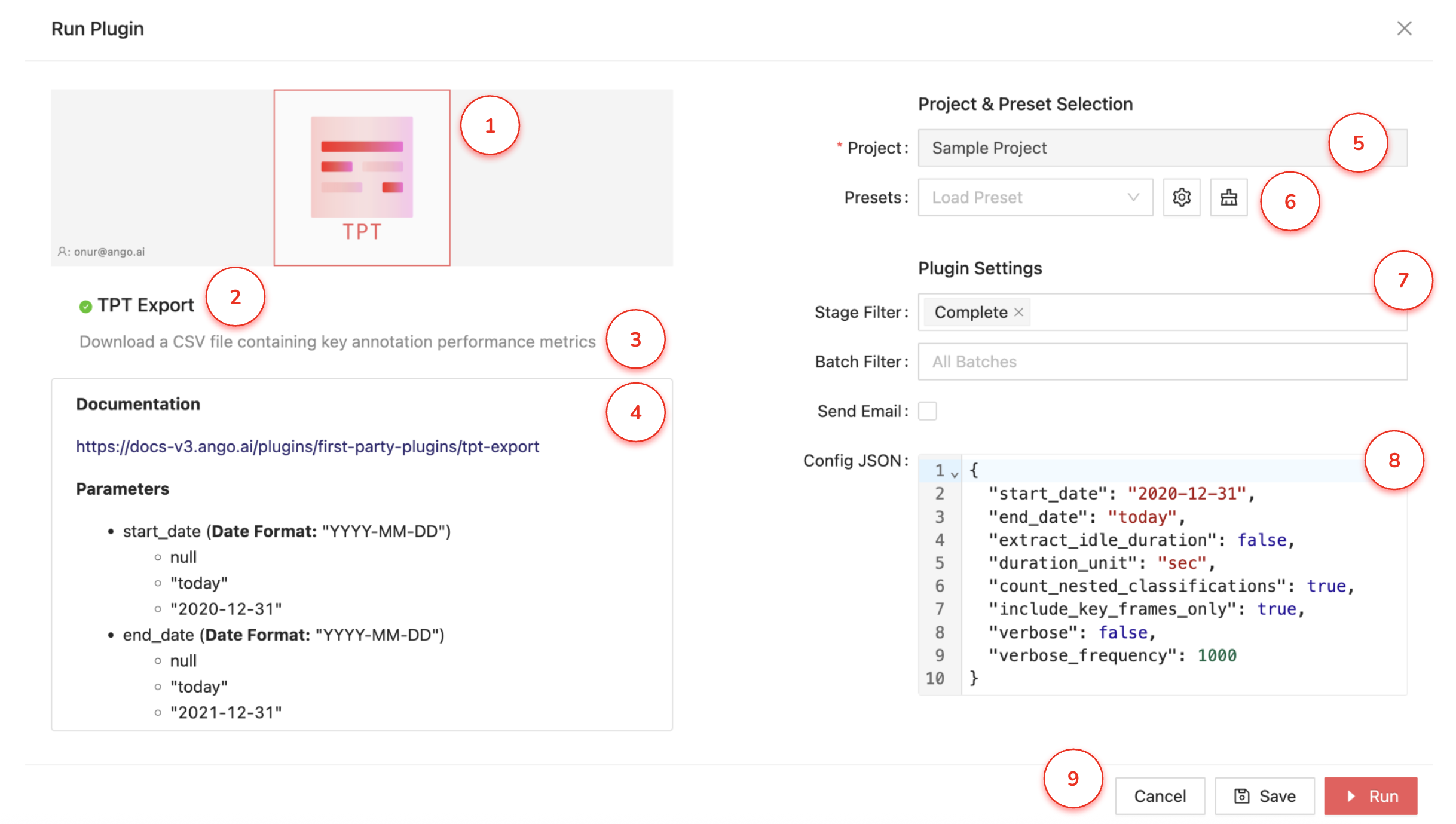Click the start_date value in Config JSON

pyautogui.click(x=1186, y=494)
